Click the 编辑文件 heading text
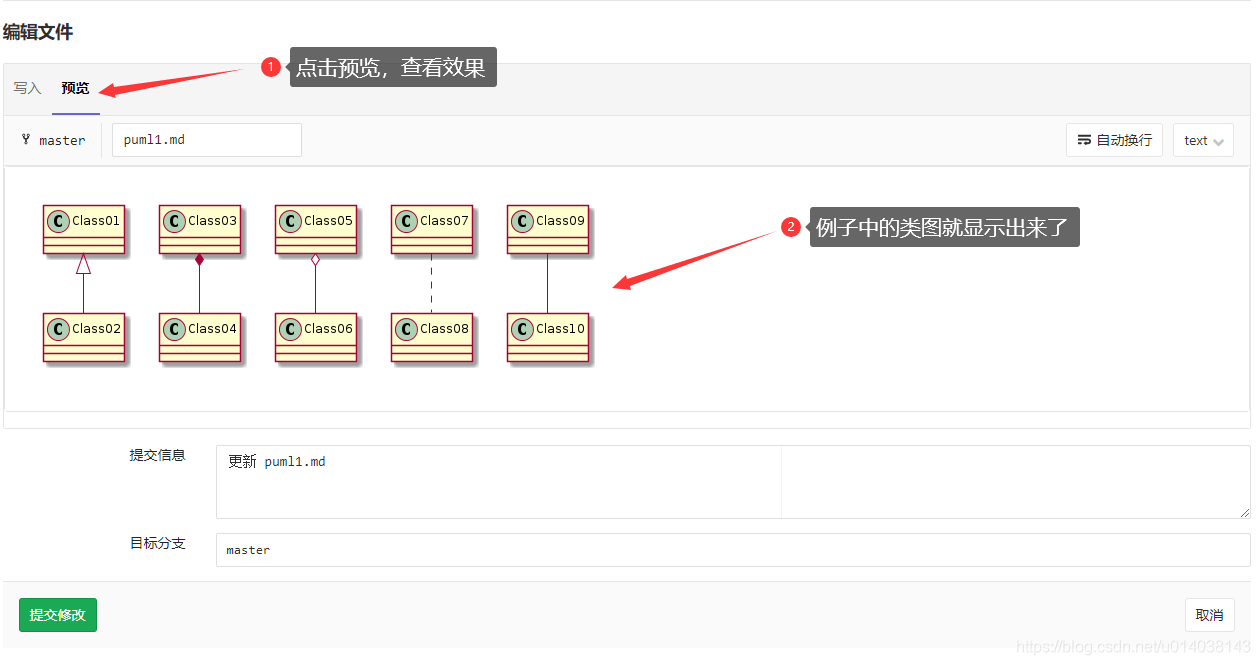 [x=38, y=32]
